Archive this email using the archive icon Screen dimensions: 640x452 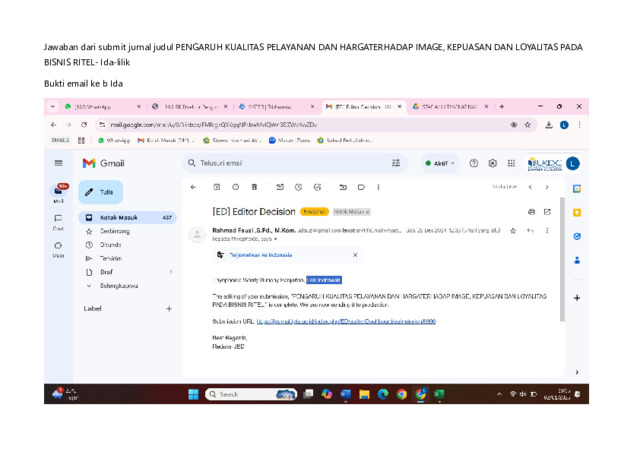click(x=217, y=187)
